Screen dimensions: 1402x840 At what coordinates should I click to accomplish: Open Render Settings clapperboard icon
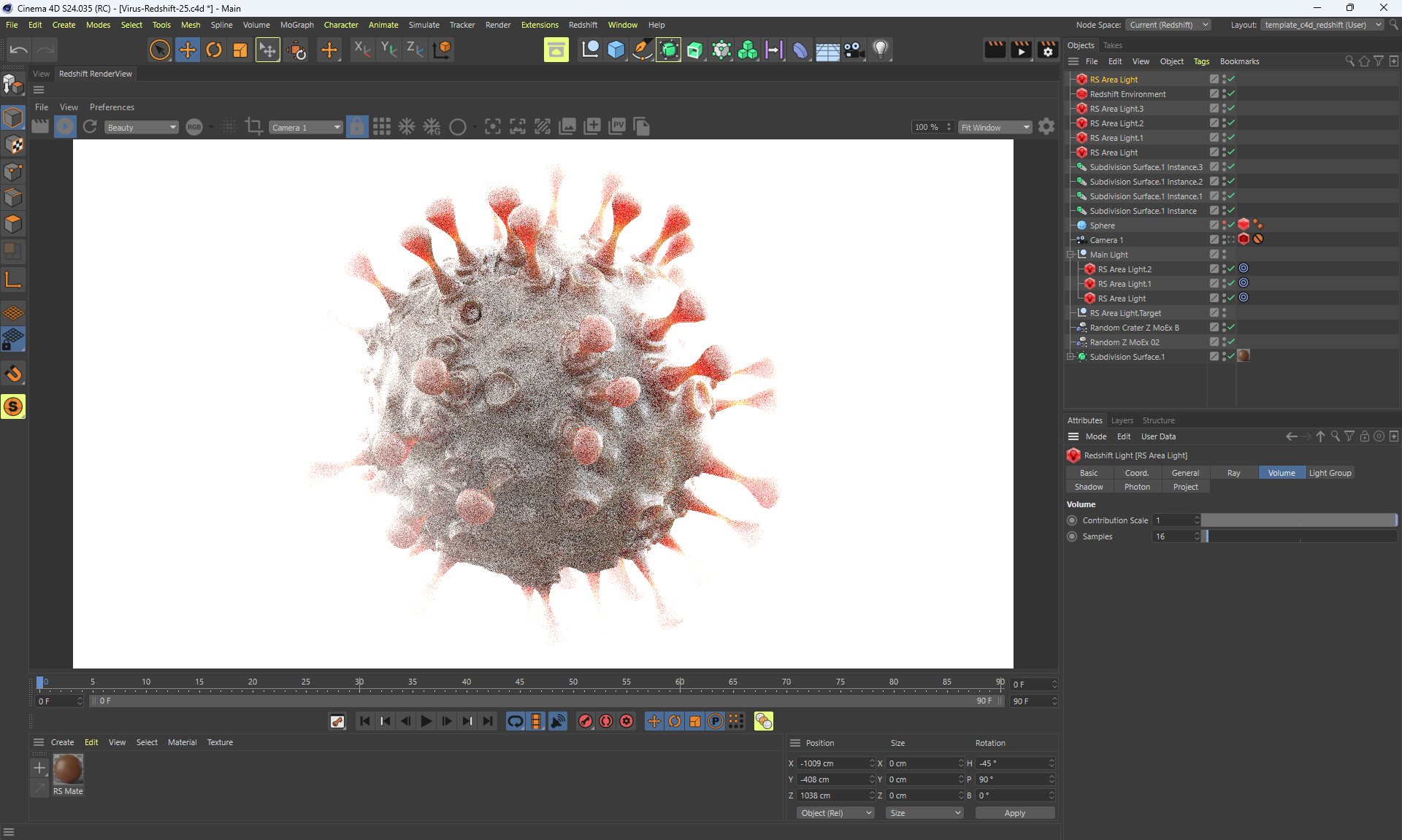1047,50
